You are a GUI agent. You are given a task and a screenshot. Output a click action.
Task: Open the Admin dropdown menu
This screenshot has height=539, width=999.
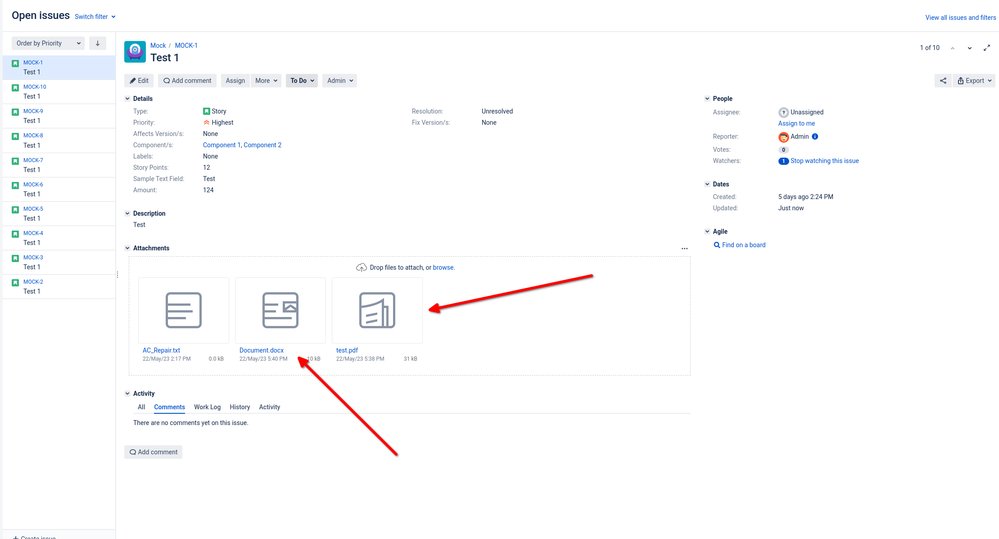point(340,81)
